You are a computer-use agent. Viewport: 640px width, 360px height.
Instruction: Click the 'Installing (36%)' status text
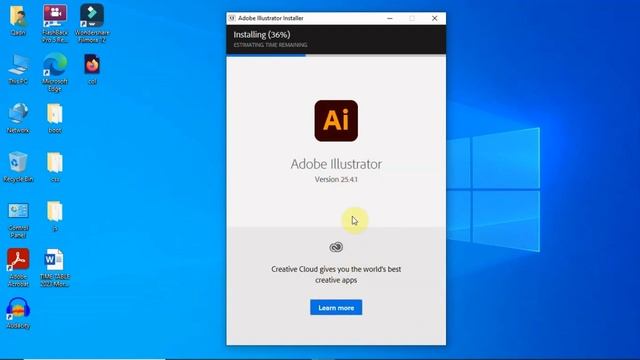(262, 35)
